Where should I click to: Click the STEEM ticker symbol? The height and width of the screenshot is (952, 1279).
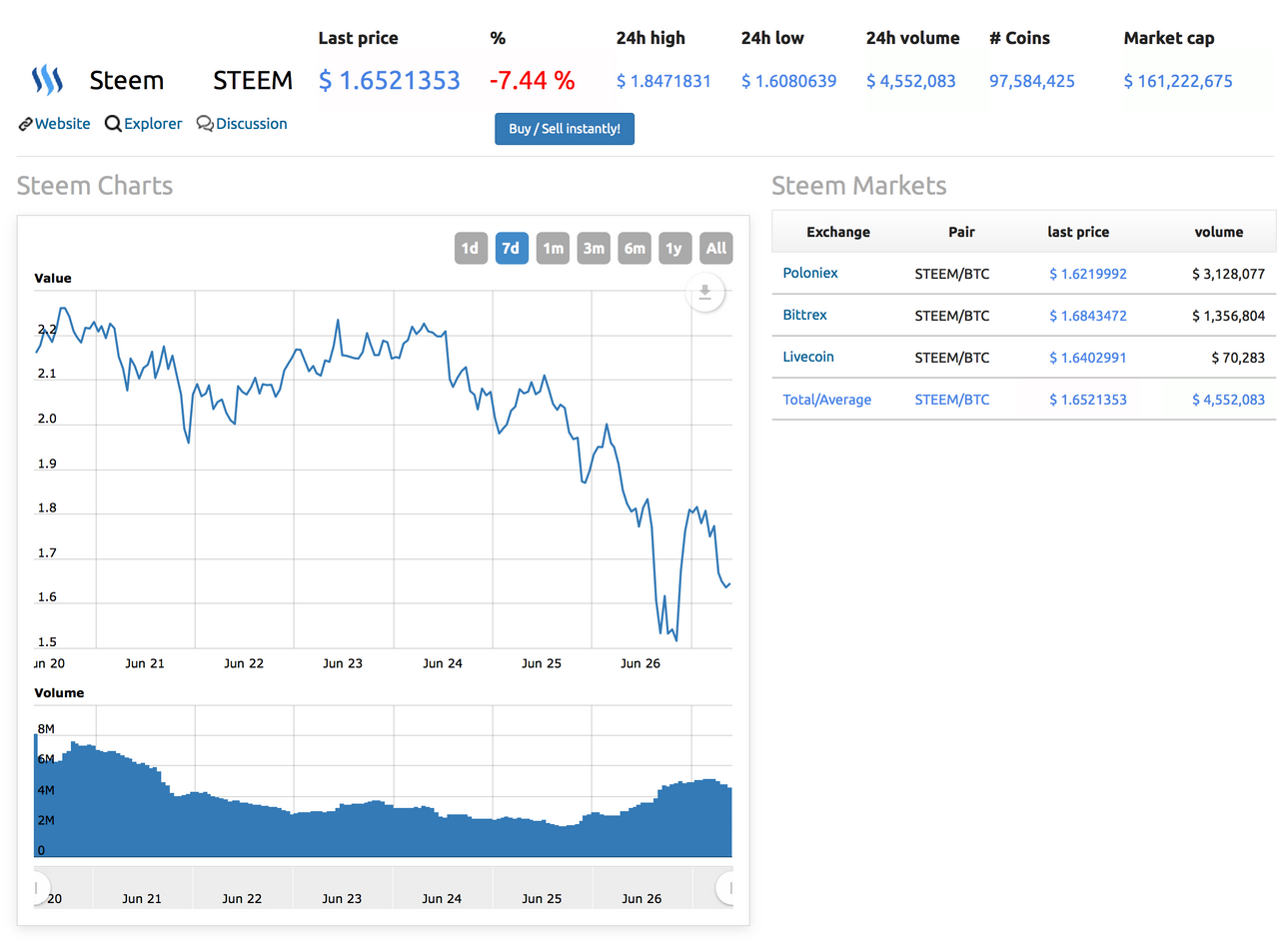pyautogui.click(x=253, y=80)
